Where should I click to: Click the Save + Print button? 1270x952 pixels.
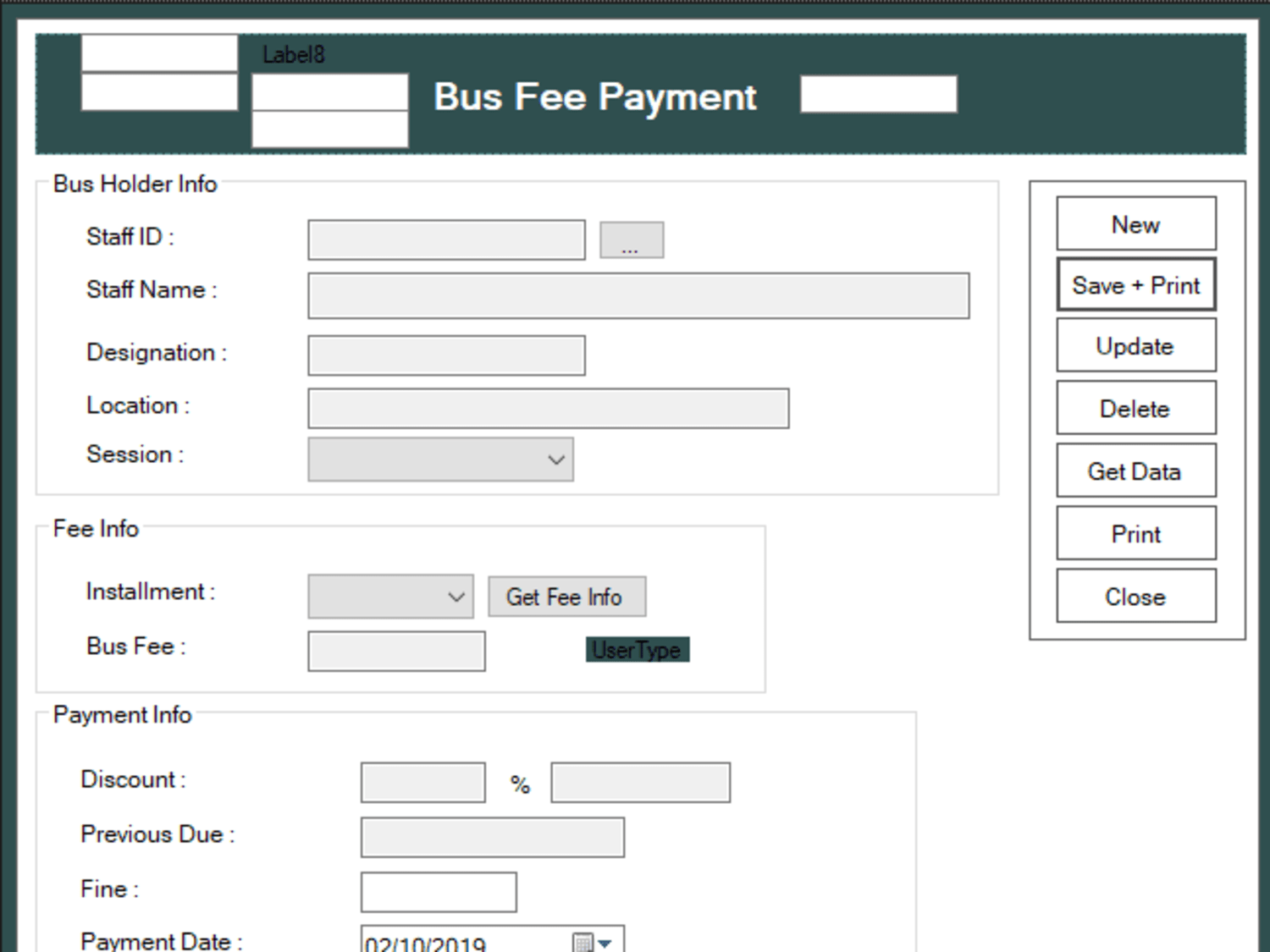pyautogui.click(x=1136, y=285)
